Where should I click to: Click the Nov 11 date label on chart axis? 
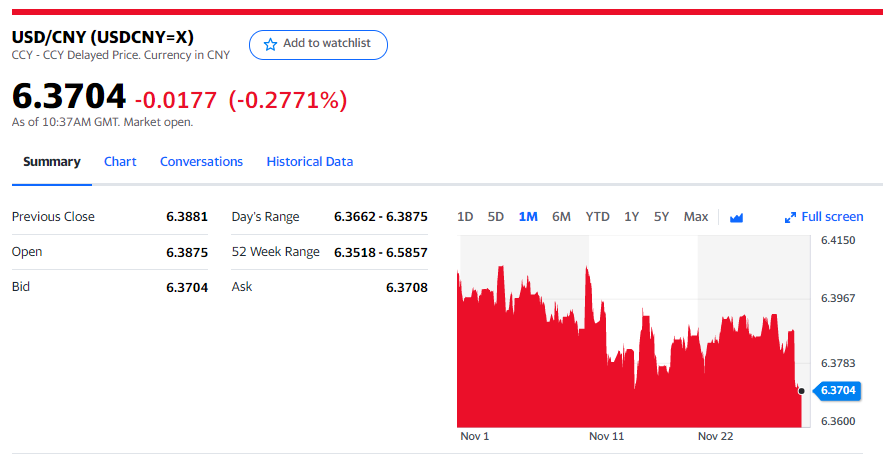tap(606, 437)
